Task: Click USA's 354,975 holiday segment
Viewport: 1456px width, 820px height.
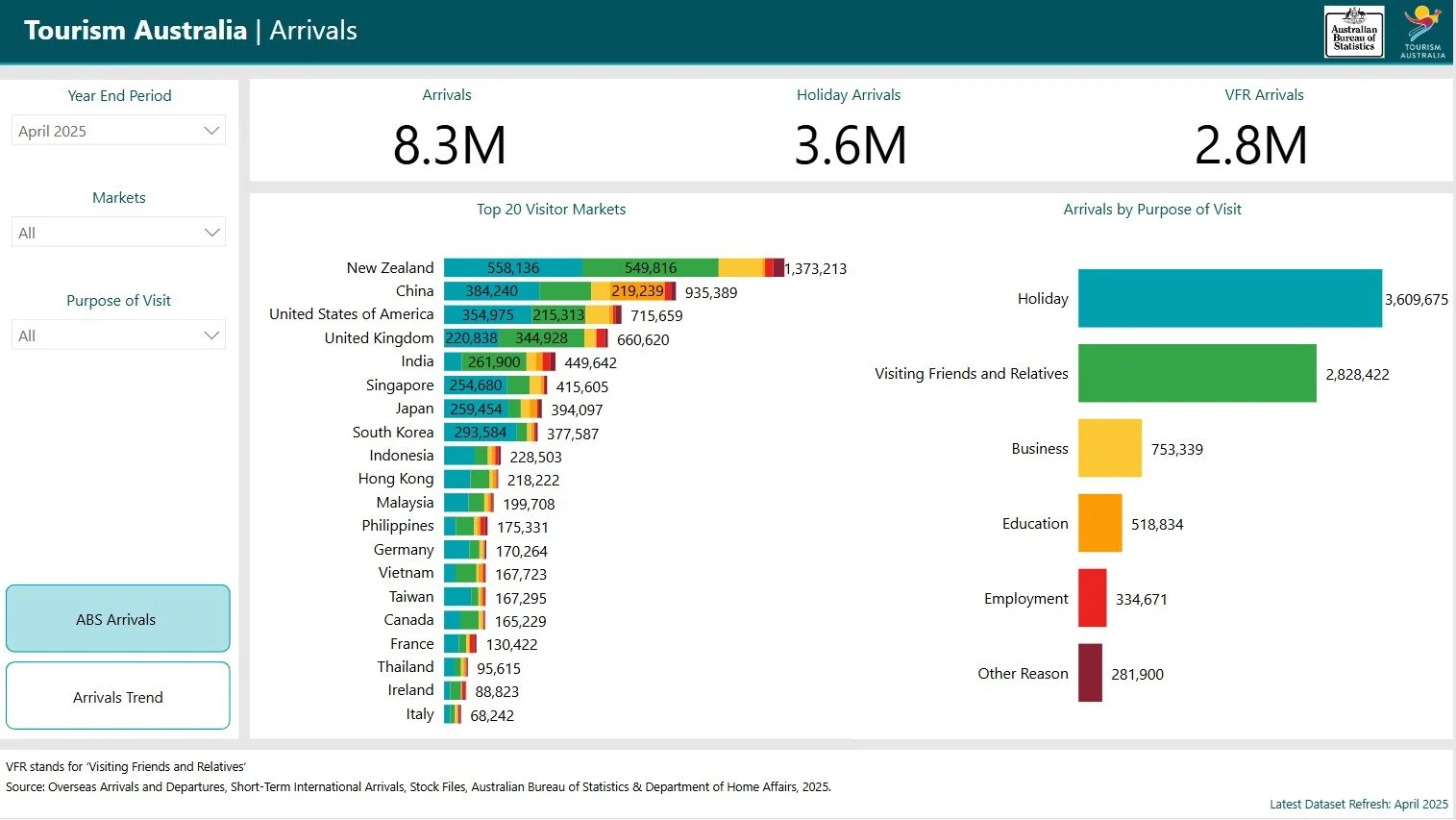Action: (488, 315)
